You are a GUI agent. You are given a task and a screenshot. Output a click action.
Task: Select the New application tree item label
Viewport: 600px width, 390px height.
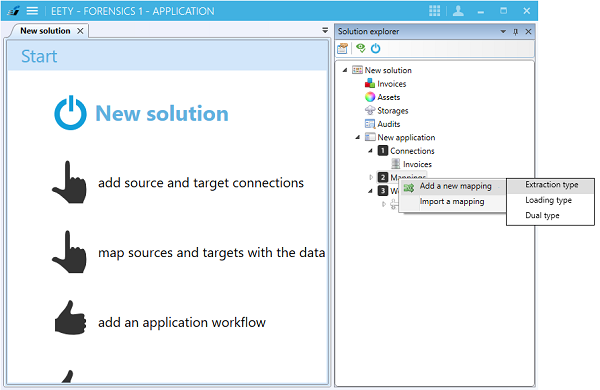406,137
